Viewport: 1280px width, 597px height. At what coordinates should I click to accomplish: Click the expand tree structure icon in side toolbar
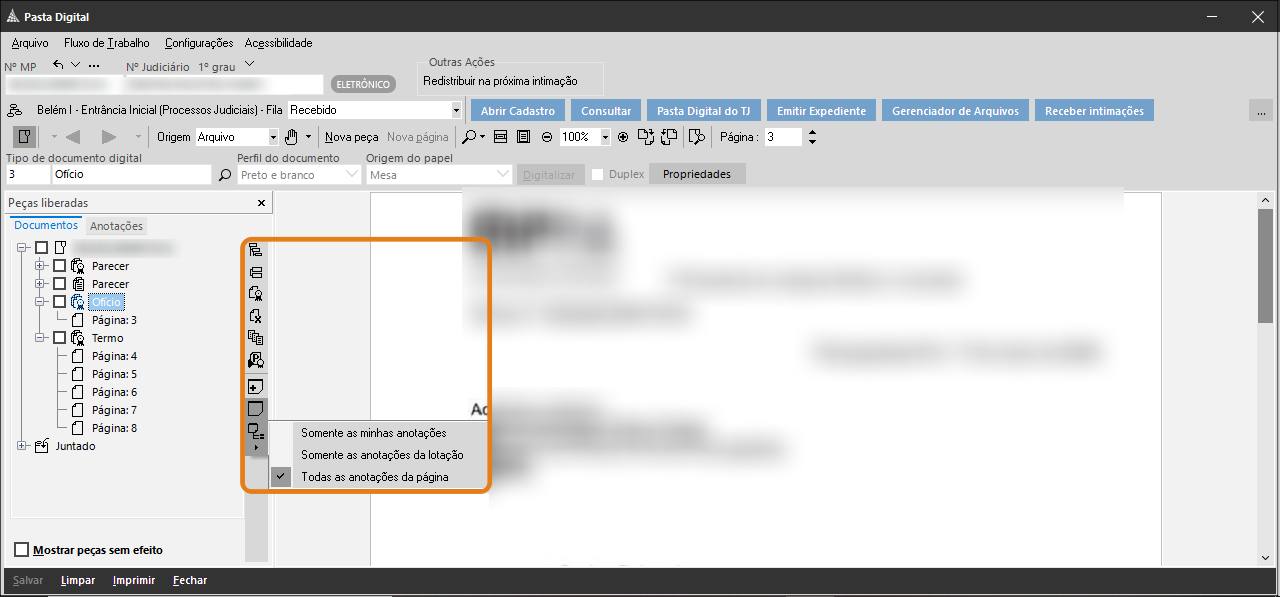click(256, 250)
